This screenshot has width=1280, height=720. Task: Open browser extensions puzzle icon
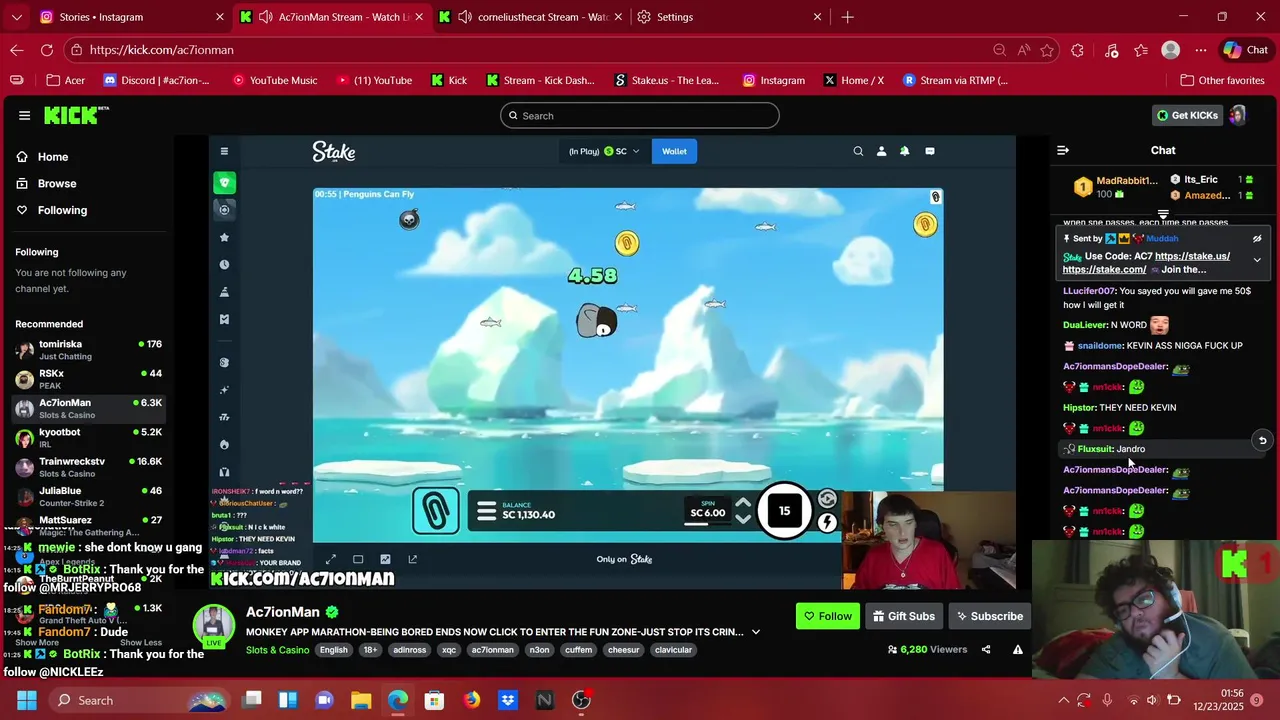tap(1077, 50)
